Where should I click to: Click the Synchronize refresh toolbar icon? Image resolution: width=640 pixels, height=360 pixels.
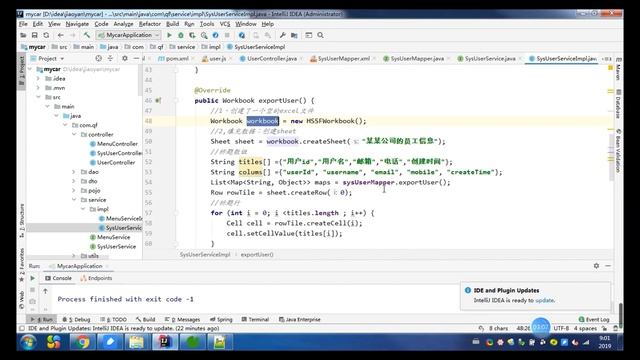click(x=46, y=36)
